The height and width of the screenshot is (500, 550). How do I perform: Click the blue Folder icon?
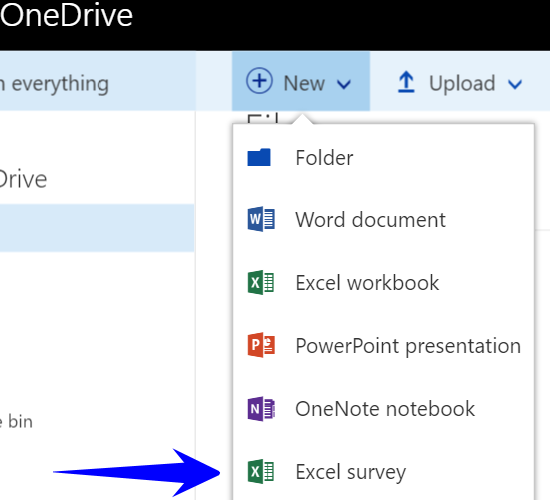[259, 157]
